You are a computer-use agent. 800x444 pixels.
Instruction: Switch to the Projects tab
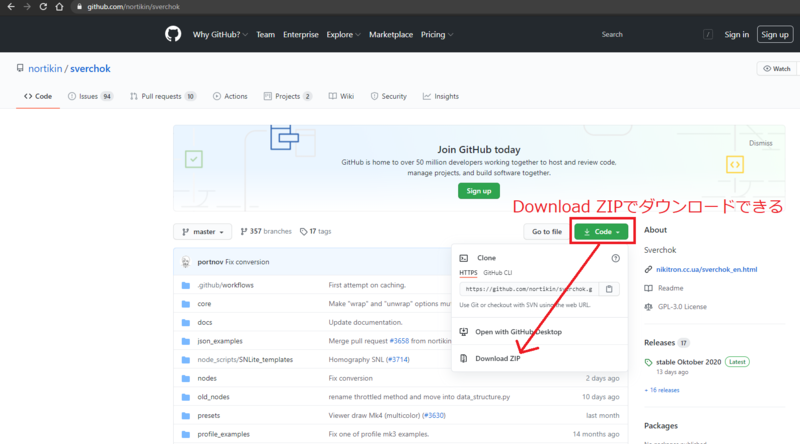[x=288, y=96]
